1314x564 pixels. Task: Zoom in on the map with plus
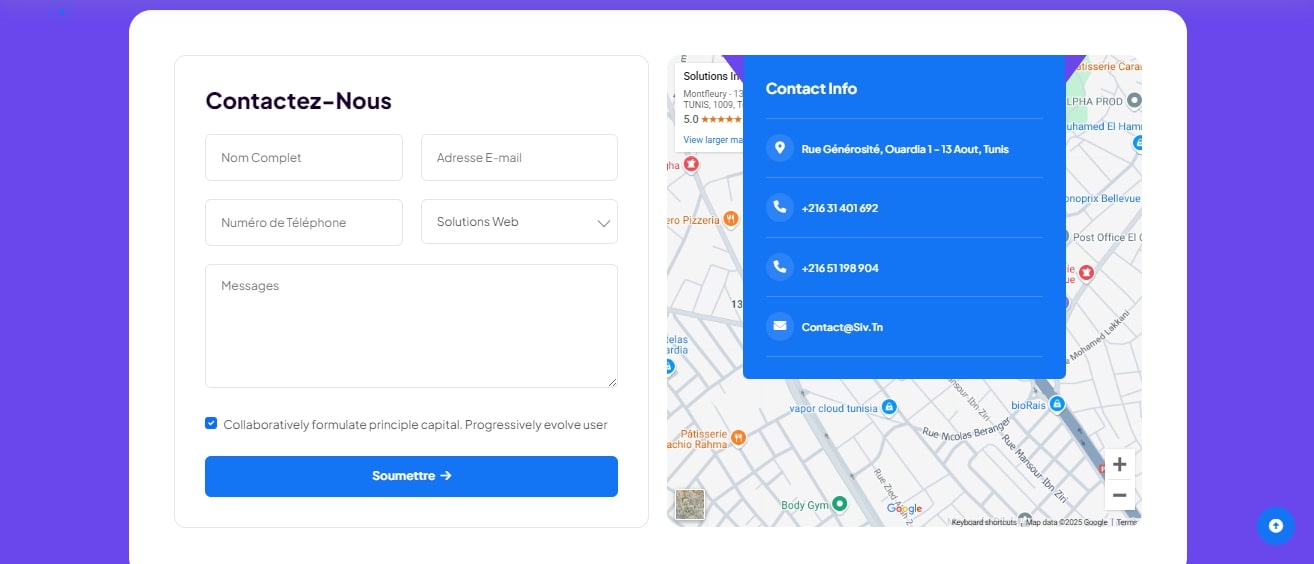tap(1119, 464)
